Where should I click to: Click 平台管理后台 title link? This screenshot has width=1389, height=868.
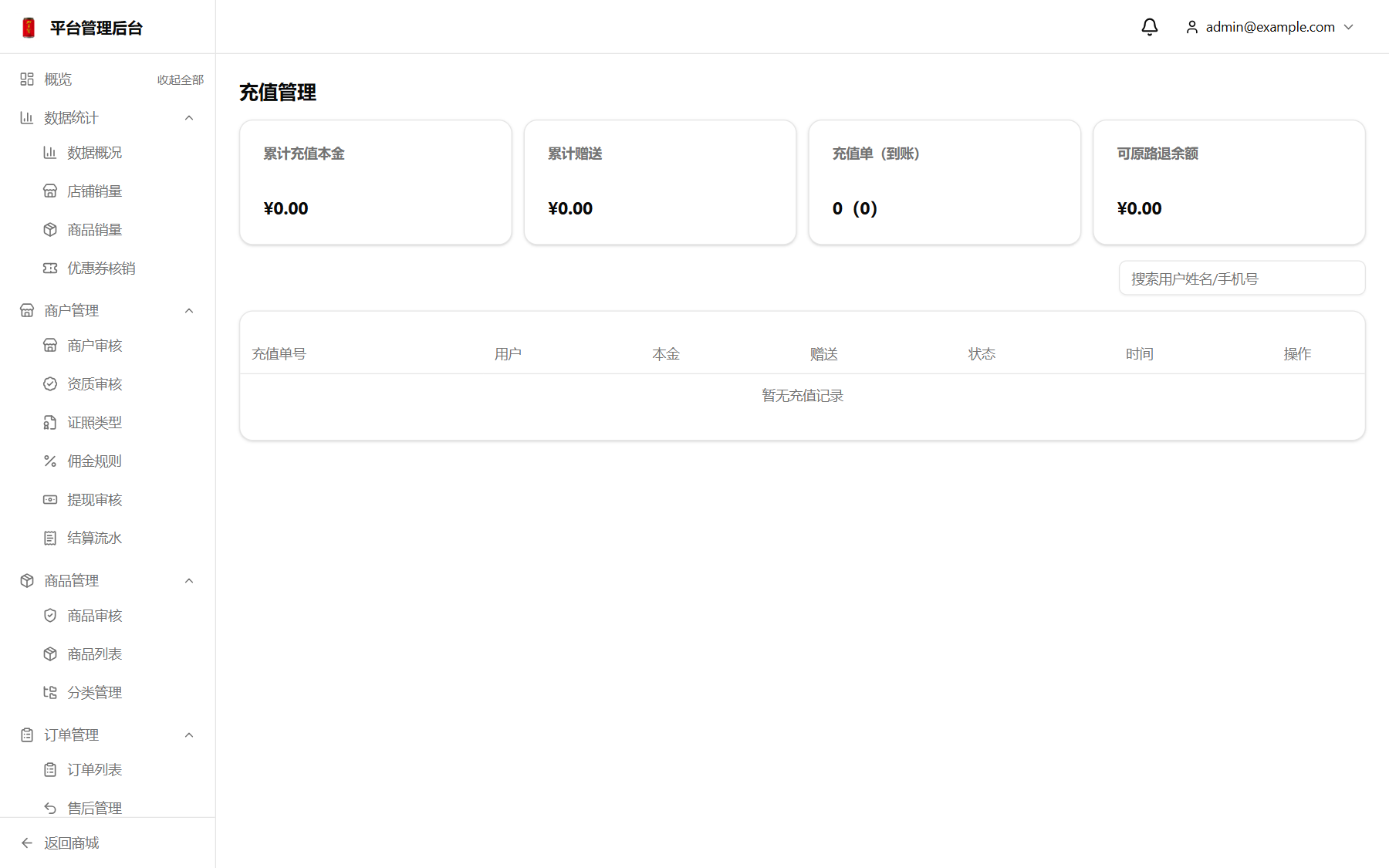tap(96, 28)
